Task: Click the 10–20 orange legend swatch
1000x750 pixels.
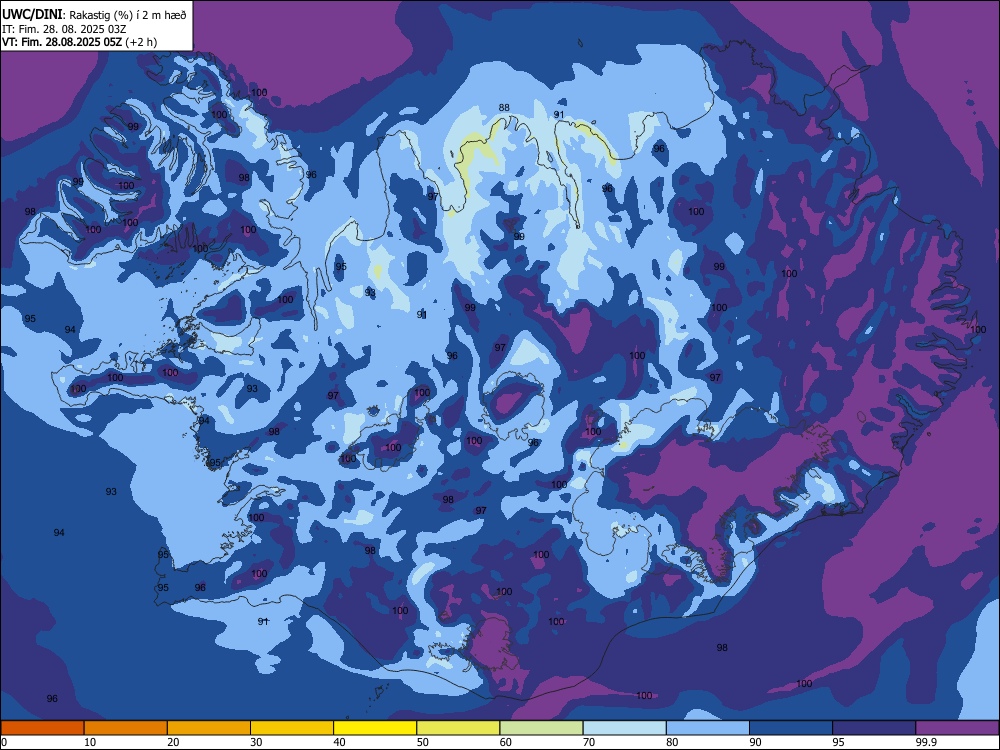Action: pos(126,728)
